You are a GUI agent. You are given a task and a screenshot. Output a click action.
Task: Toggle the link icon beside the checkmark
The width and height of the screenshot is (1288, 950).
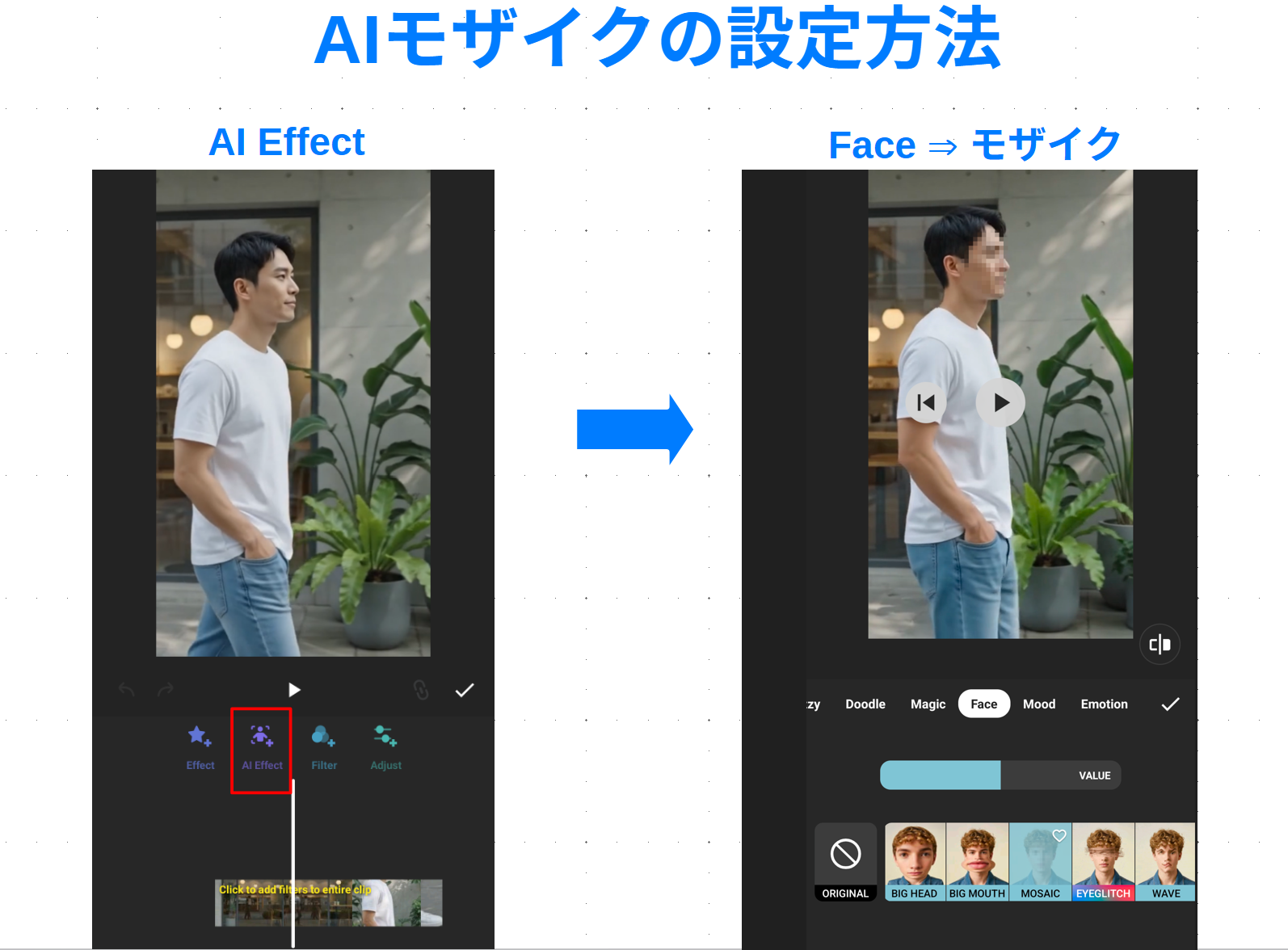421,690
